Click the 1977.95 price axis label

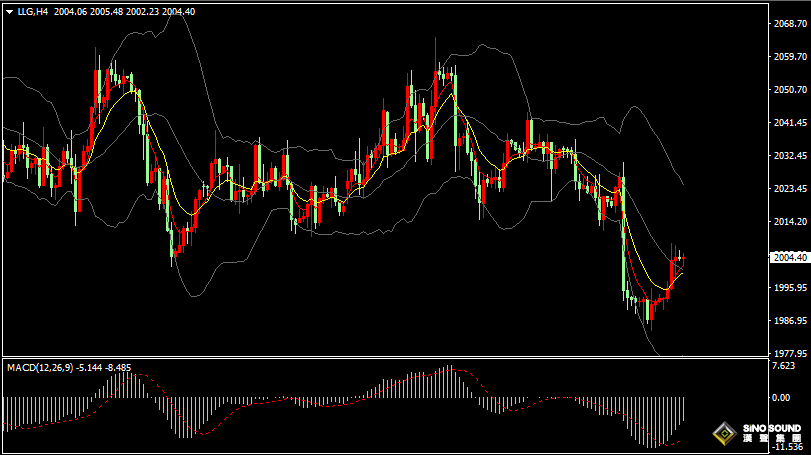click(x=790, y=354)
